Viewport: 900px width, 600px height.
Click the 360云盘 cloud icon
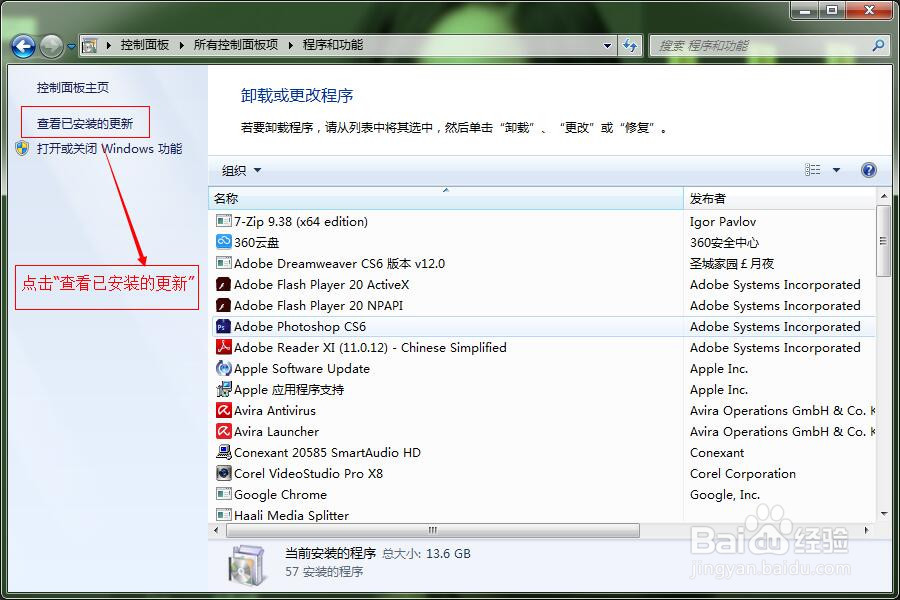click(225, 242)
